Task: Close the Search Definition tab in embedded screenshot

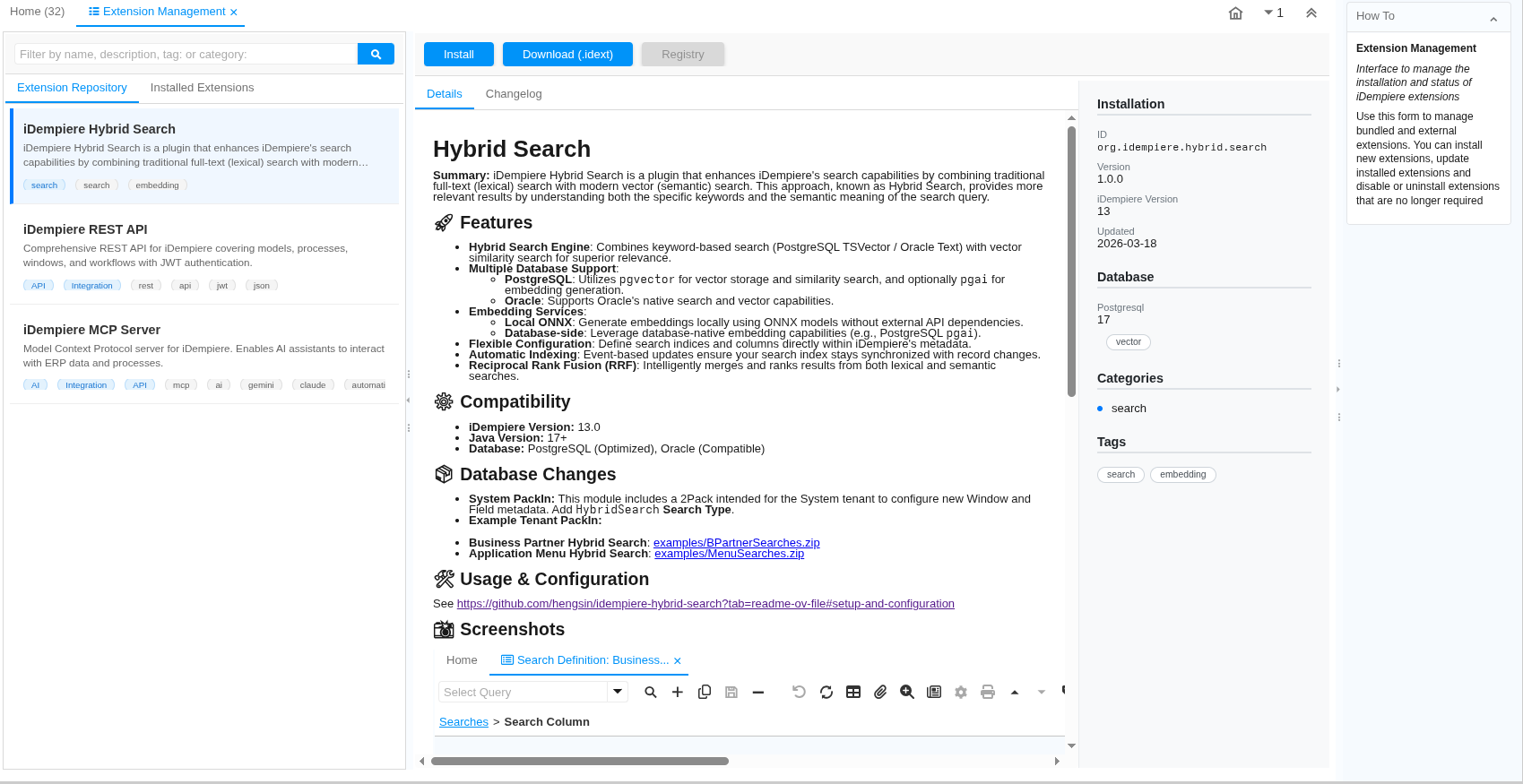Action: coord(678,661)
